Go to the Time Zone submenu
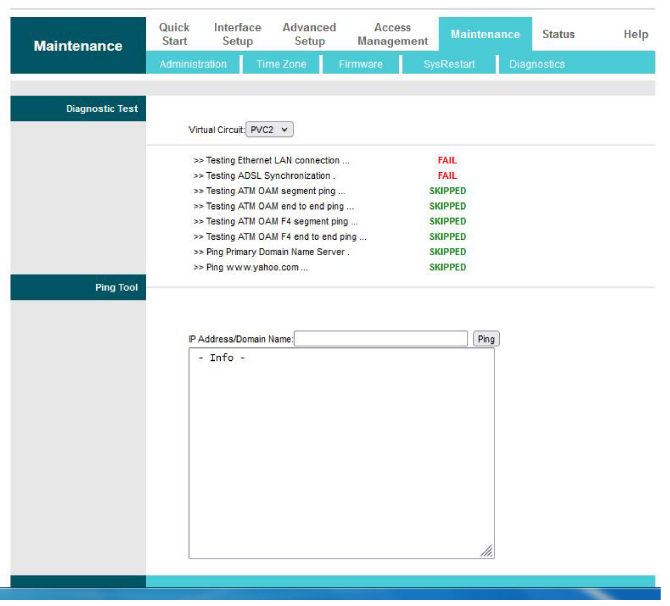Viewport: 670px width, 606px height. pos(281,64)
